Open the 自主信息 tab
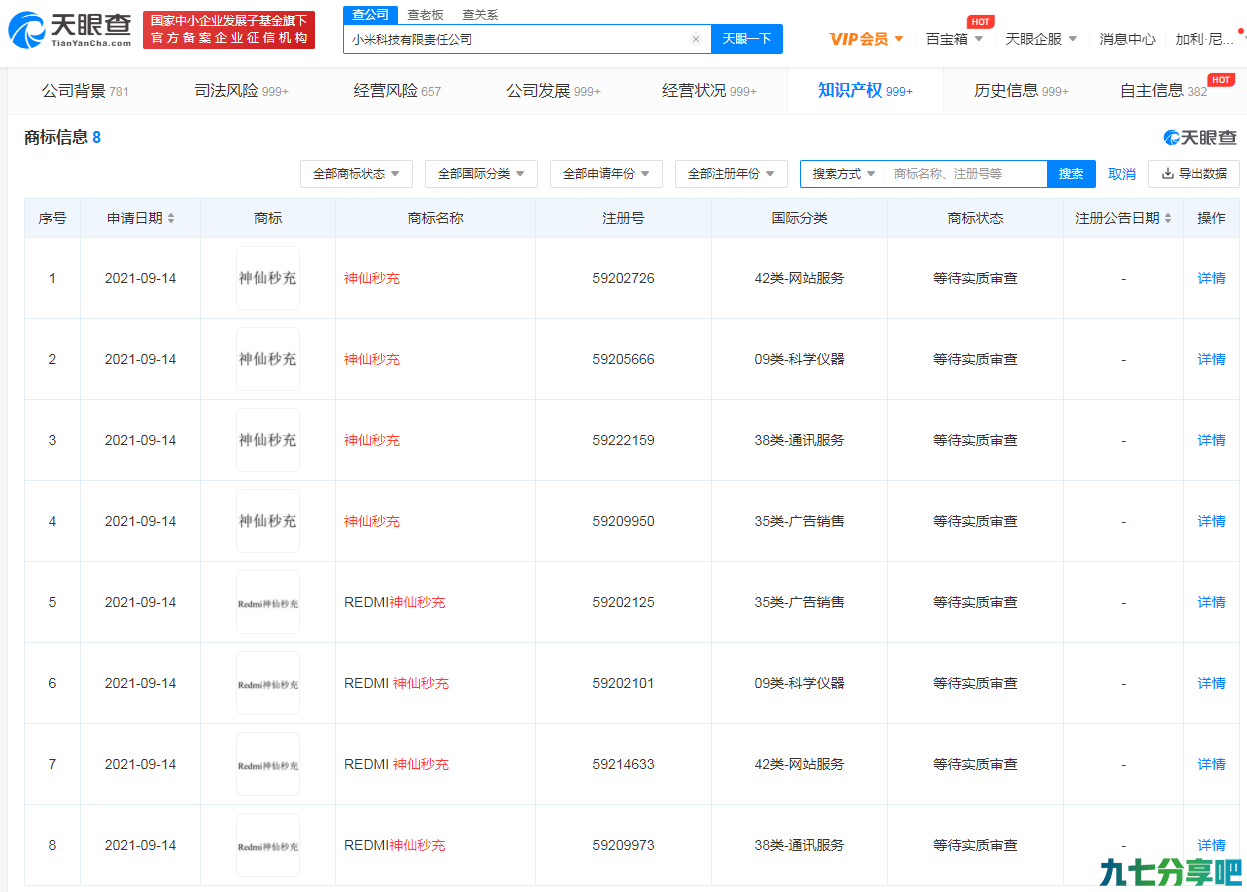 1163,91
